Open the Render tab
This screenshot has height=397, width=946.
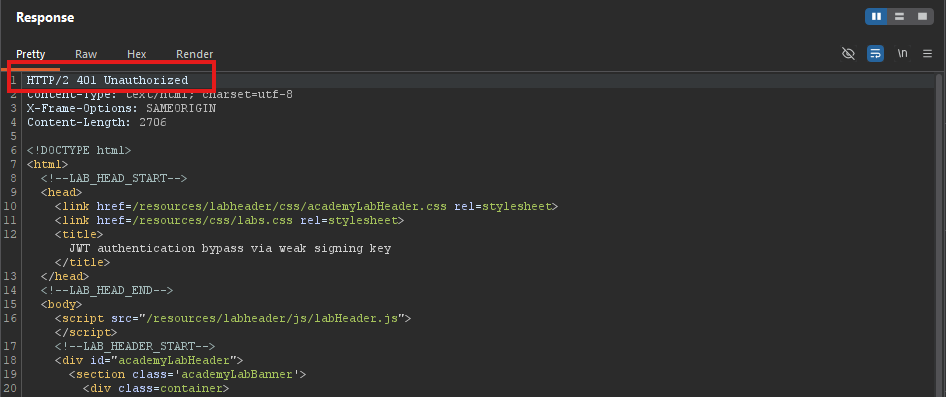(194, 54)
